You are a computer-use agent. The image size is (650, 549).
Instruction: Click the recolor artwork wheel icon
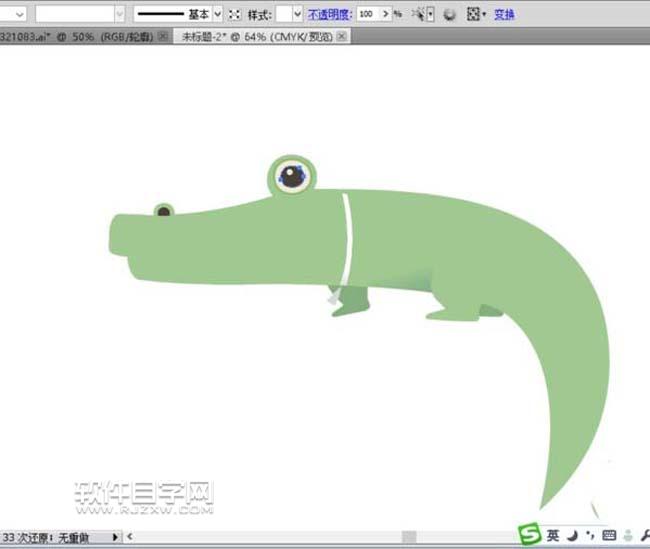click(x=449, y=15)
